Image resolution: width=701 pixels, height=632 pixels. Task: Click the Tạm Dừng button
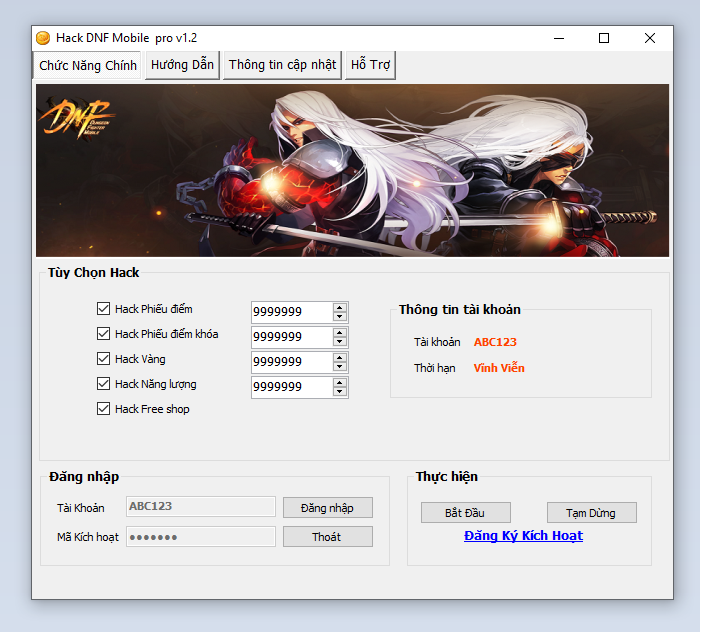(x=591, y=513)
